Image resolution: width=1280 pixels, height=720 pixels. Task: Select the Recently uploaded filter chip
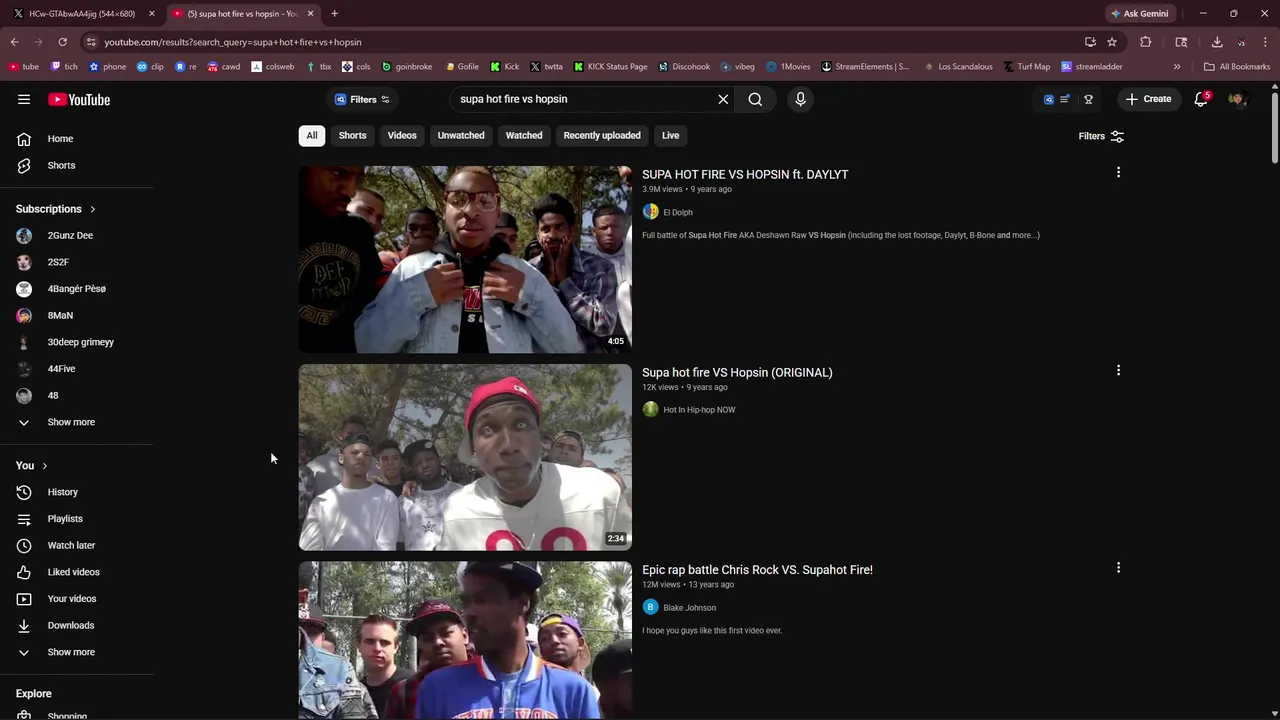coord(602,136)
